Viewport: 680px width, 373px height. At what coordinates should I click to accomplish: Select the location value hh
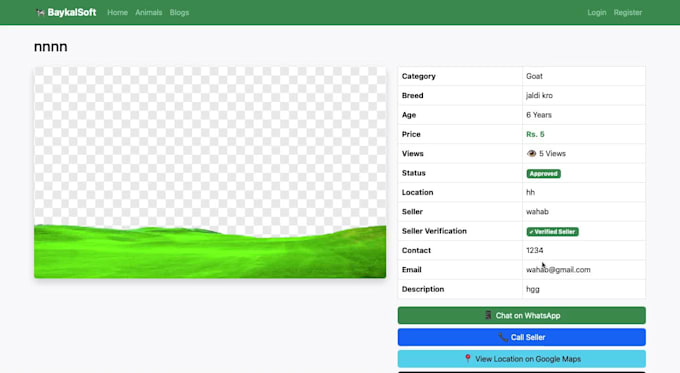pos(530,192)
